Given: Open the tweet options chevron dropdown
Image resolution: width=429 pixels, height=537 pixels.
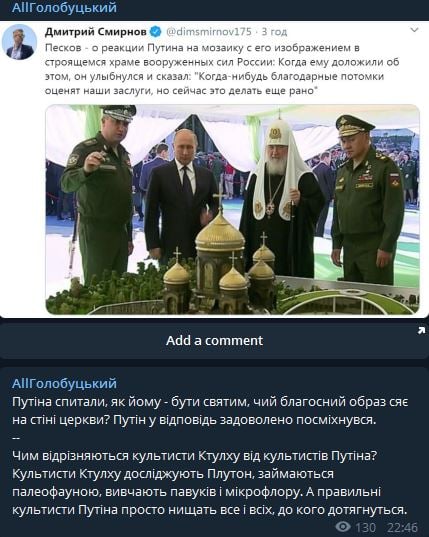Looking at the screenshot, I should [x=414, y=30].
